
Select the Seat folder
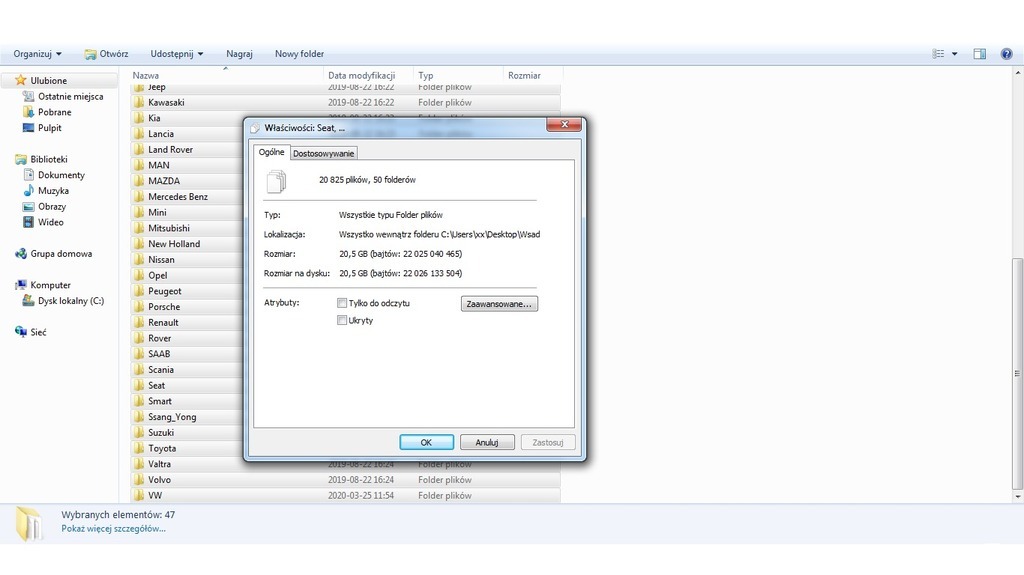point(157,386)
